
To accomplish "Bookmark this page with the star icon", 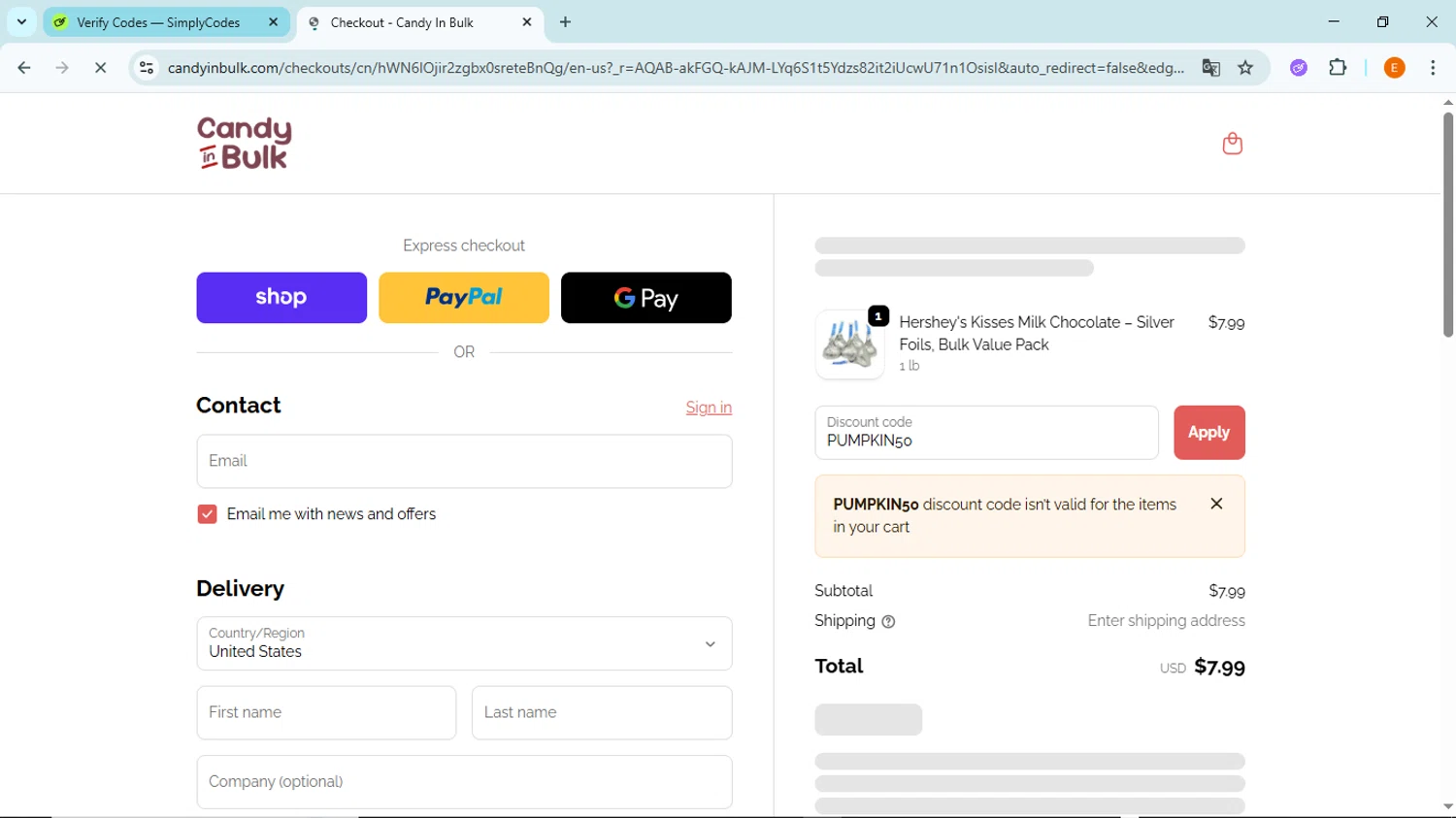I will click(x=1245, y=68).
